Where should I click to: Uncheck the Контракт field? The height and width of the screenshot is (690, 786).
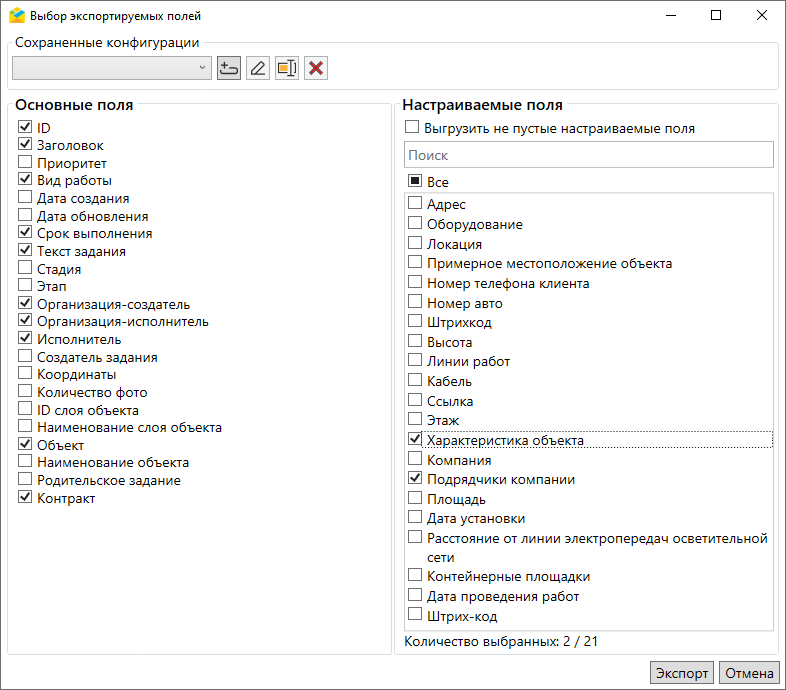pos(25,498)
